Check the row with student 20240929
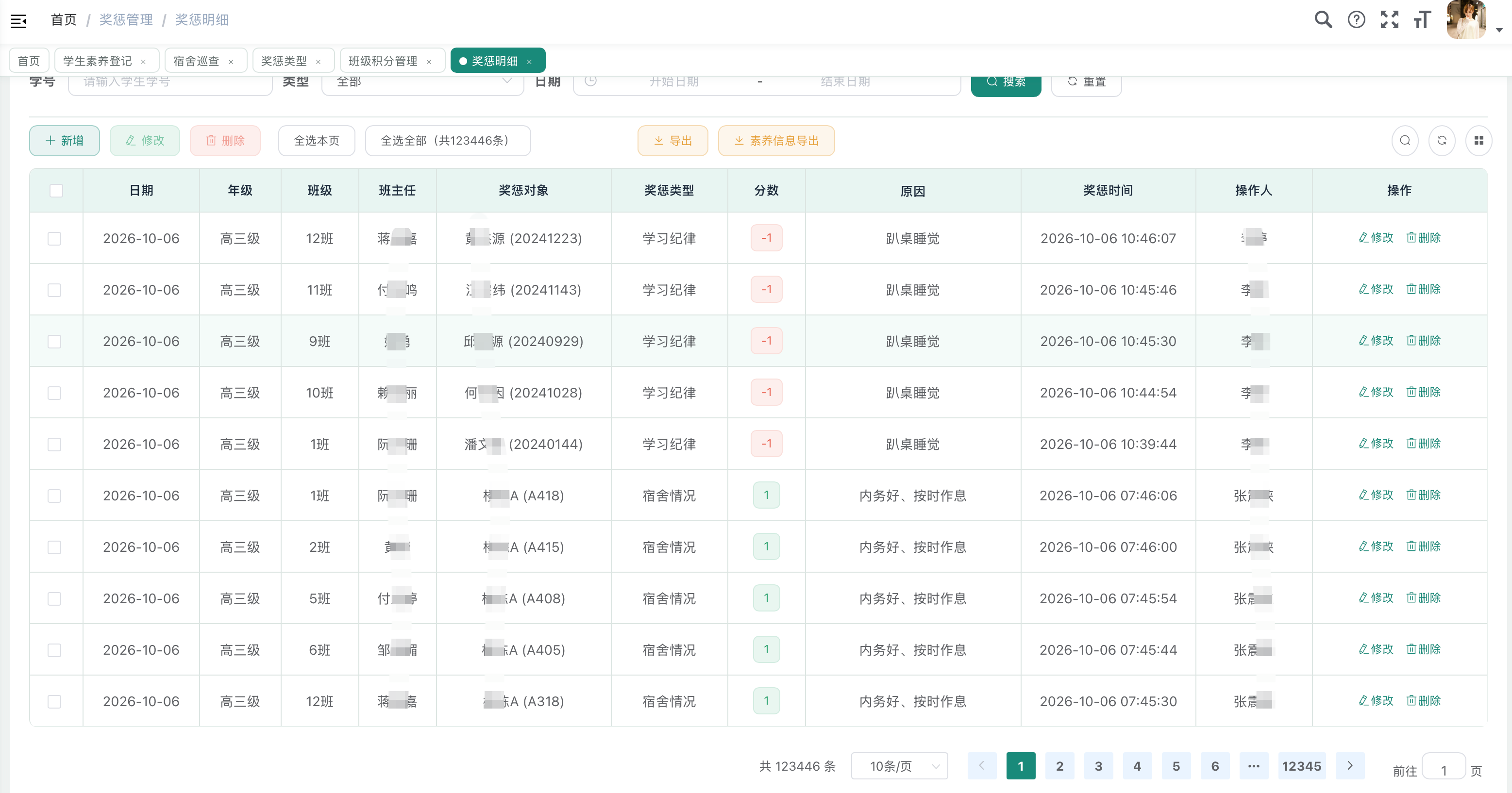Screen dimensions: 1512x793 (54, 341)
